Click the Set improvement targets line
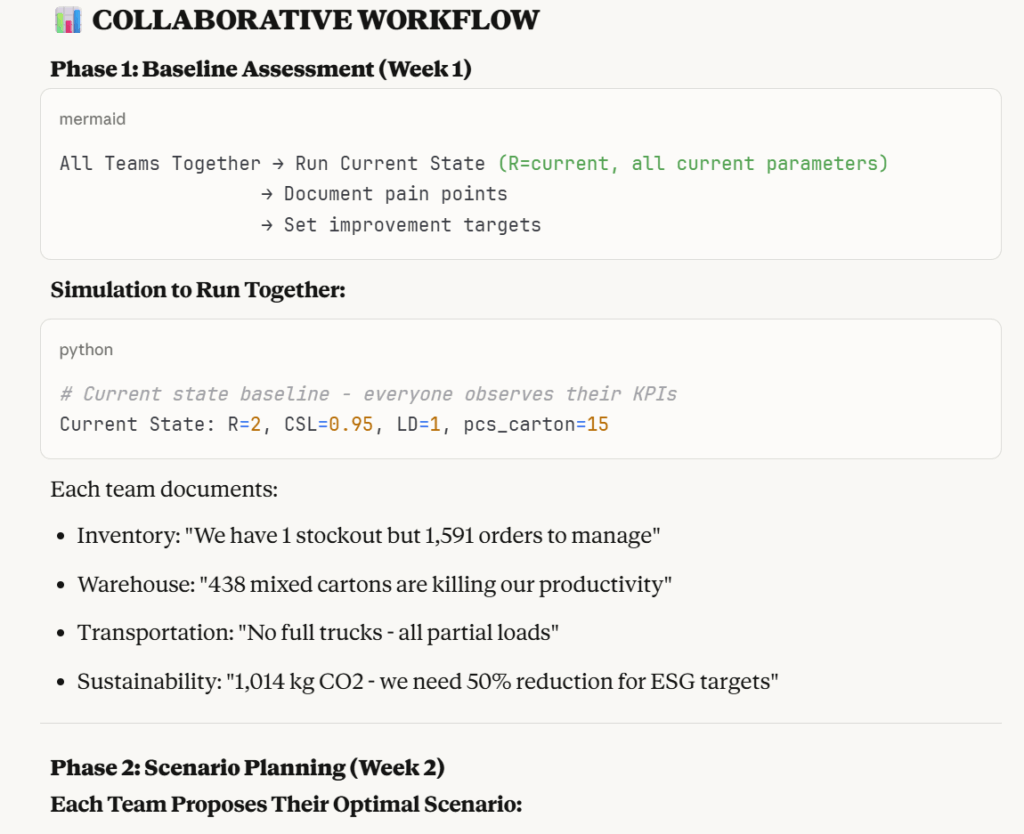Image resolution: width=1024 pixels, height=834 pixels. 412,225
